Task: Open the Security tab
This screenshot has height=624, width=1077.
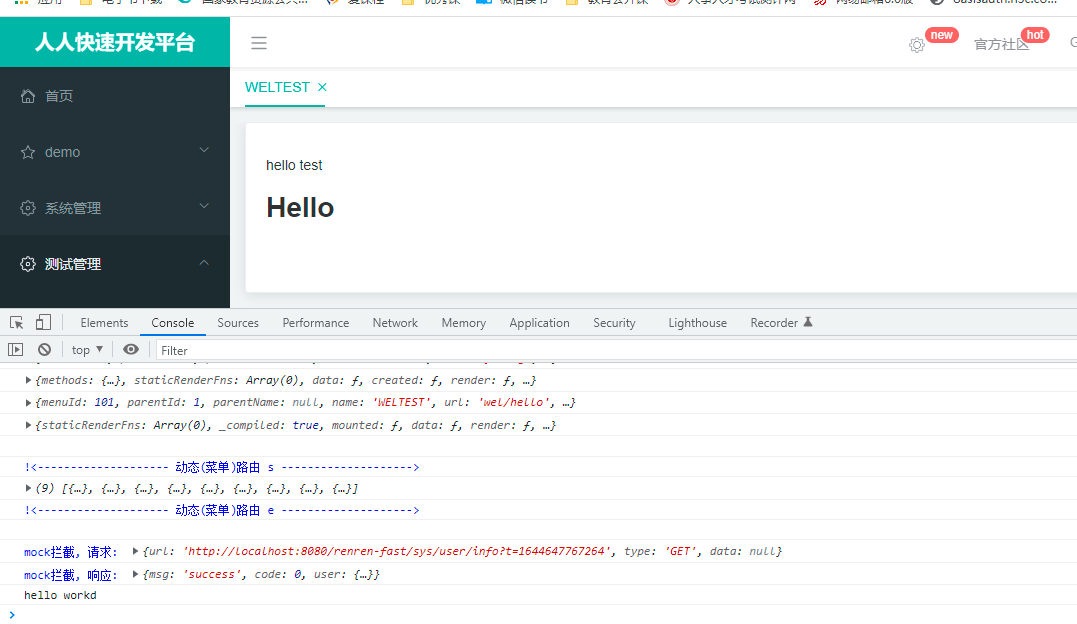Action: pyautogui.click(x=614, y=323)
